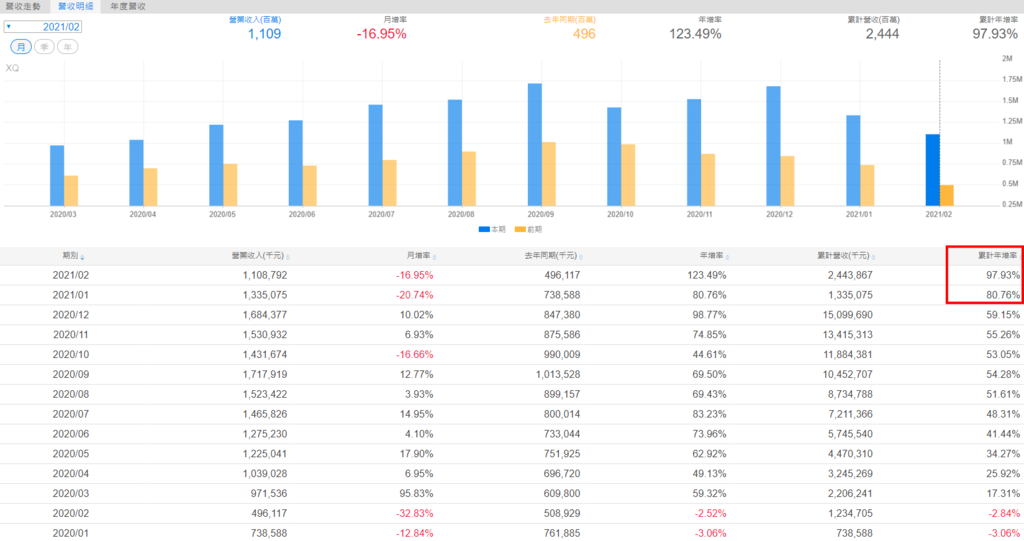Click the blue 2020/03 chart bar

[x=57, y=176]
